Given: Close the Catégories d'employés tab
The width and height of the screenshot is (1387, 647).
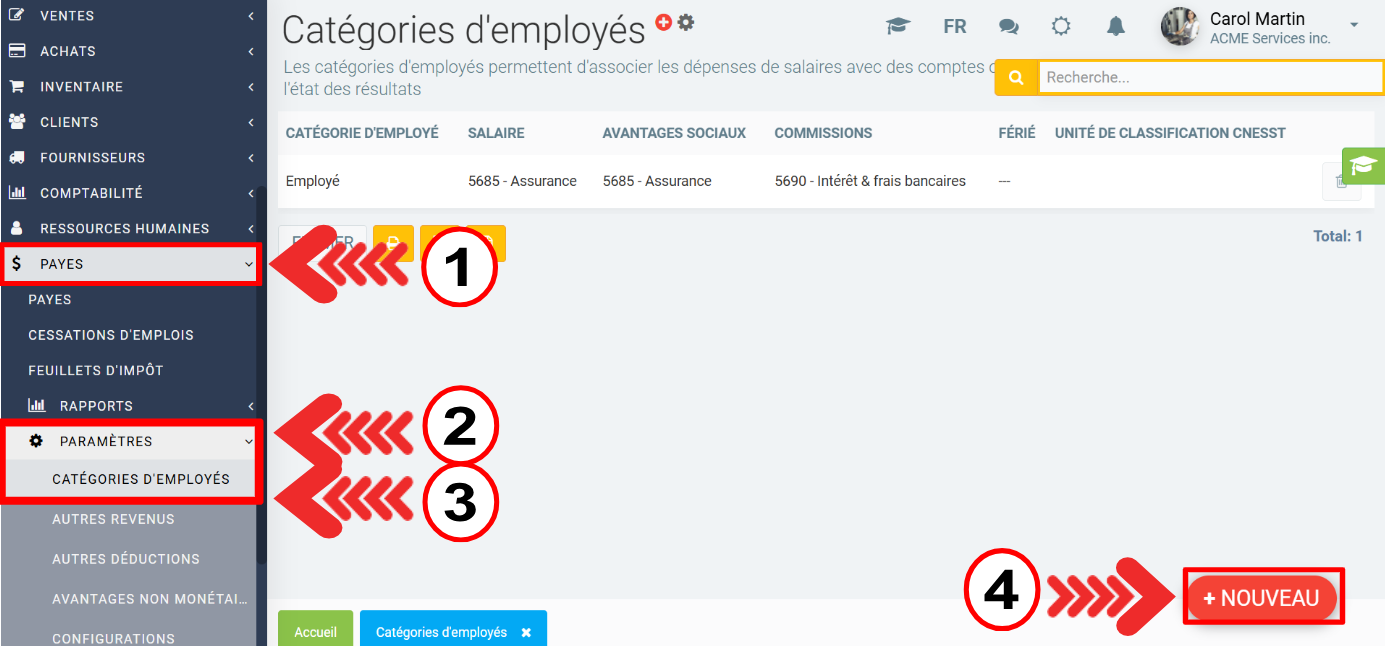Looking at the screenshot, I should [526, 633].
